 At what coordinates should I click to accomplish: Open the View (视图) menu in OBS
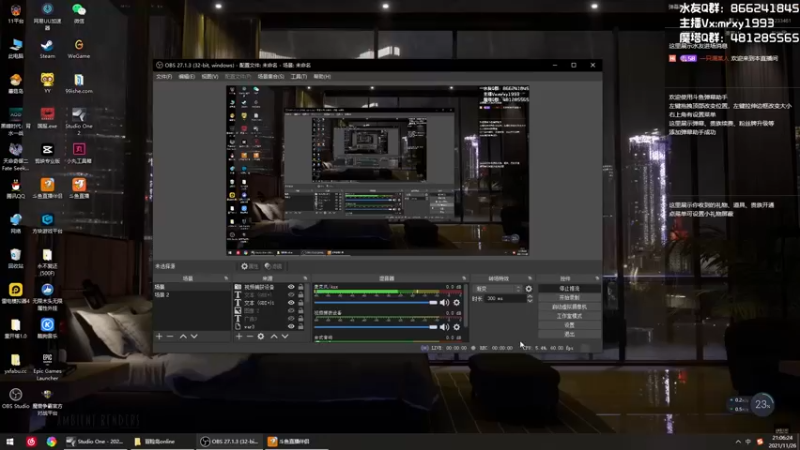click(x=210, y=77)
